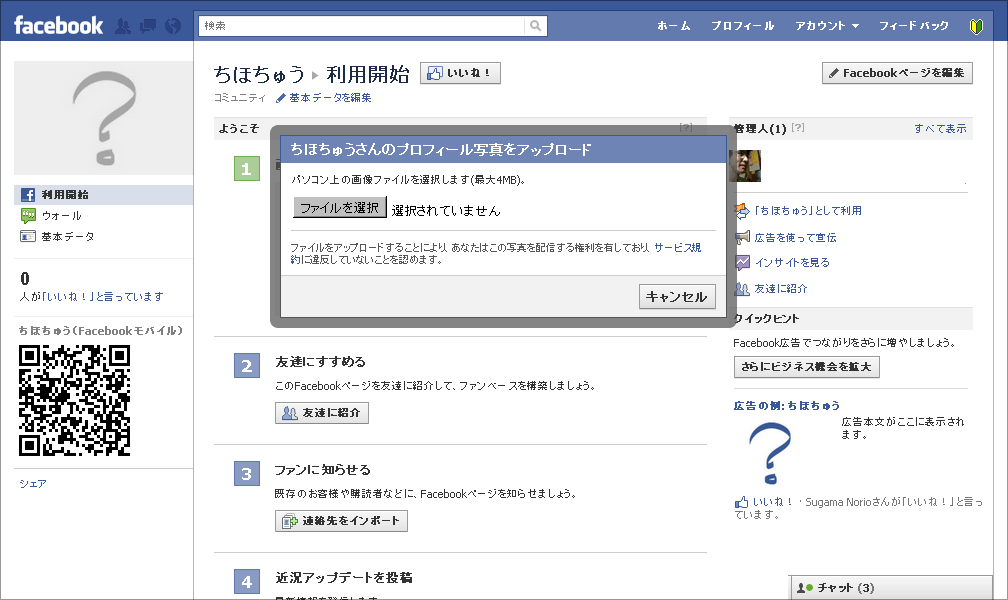Click さらにビジネス機会を拡大 button

(807, 367)
